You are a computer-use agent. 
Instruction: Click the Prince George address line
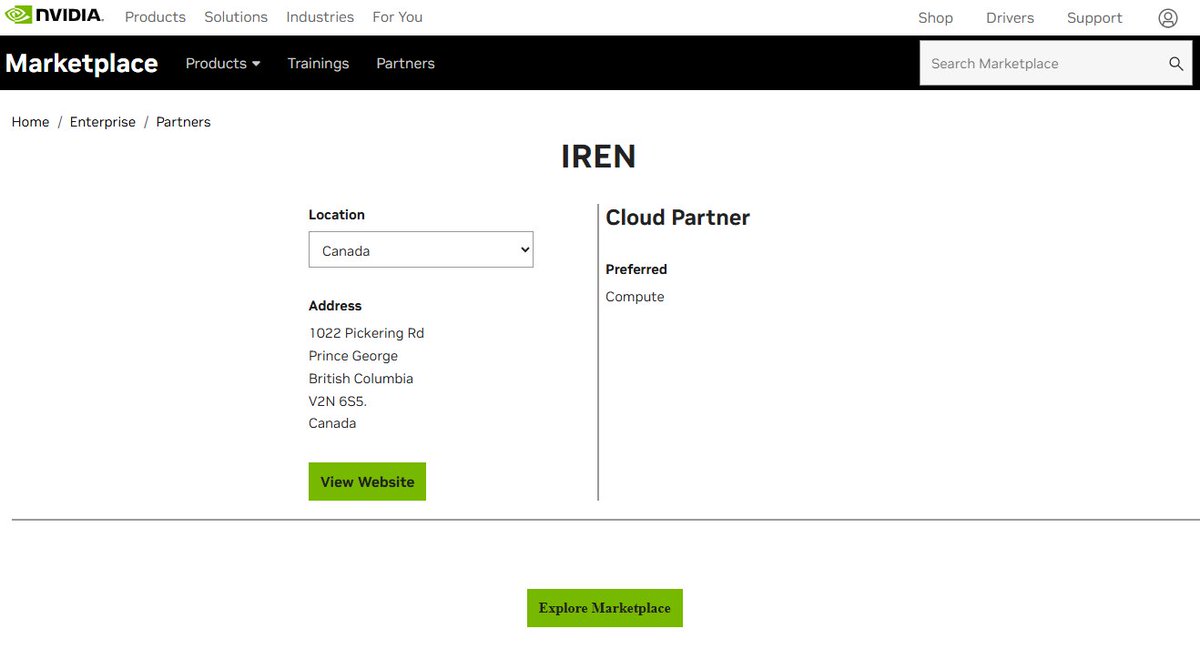(353, 356)
